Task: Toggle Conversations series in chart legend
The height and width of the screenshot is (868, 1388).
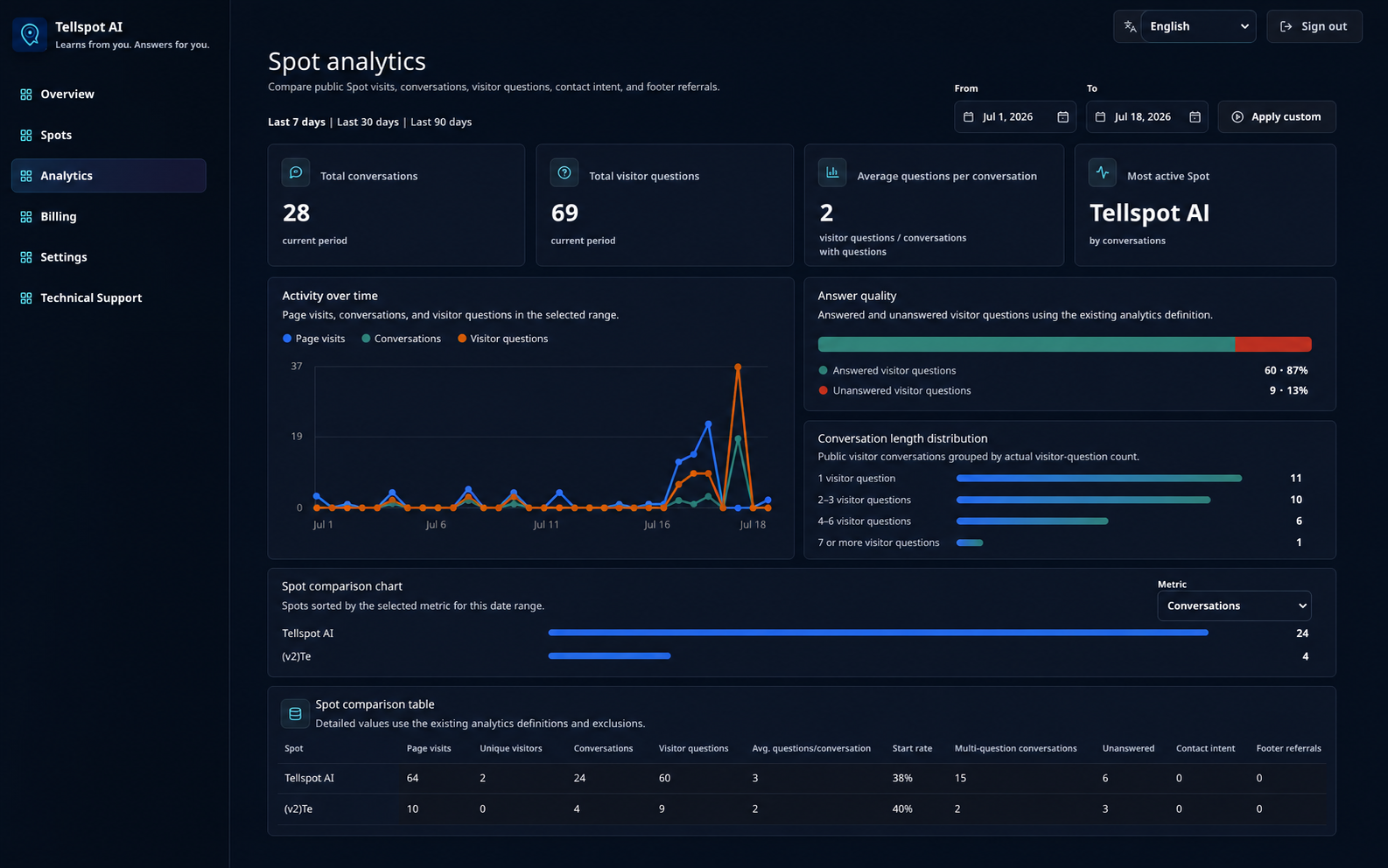Action: [401, 339]
